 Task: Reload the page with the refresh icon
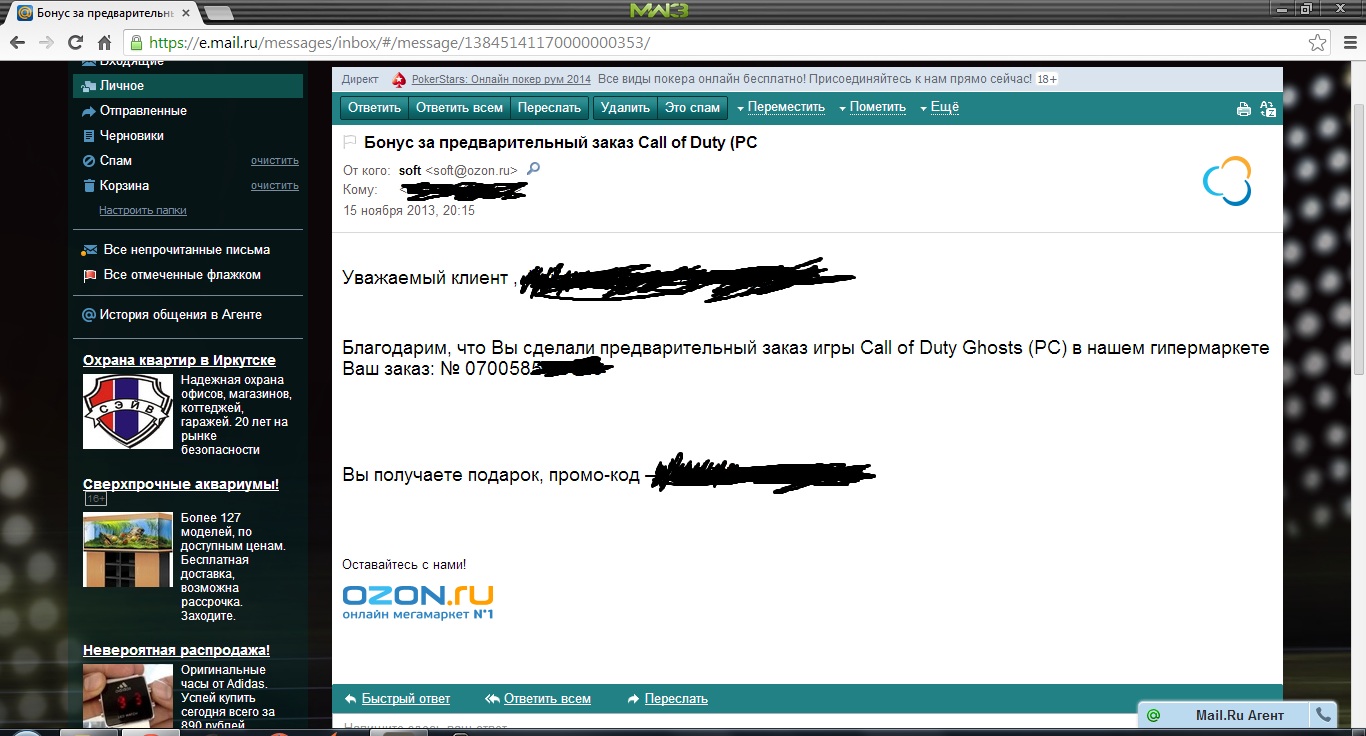75,43
